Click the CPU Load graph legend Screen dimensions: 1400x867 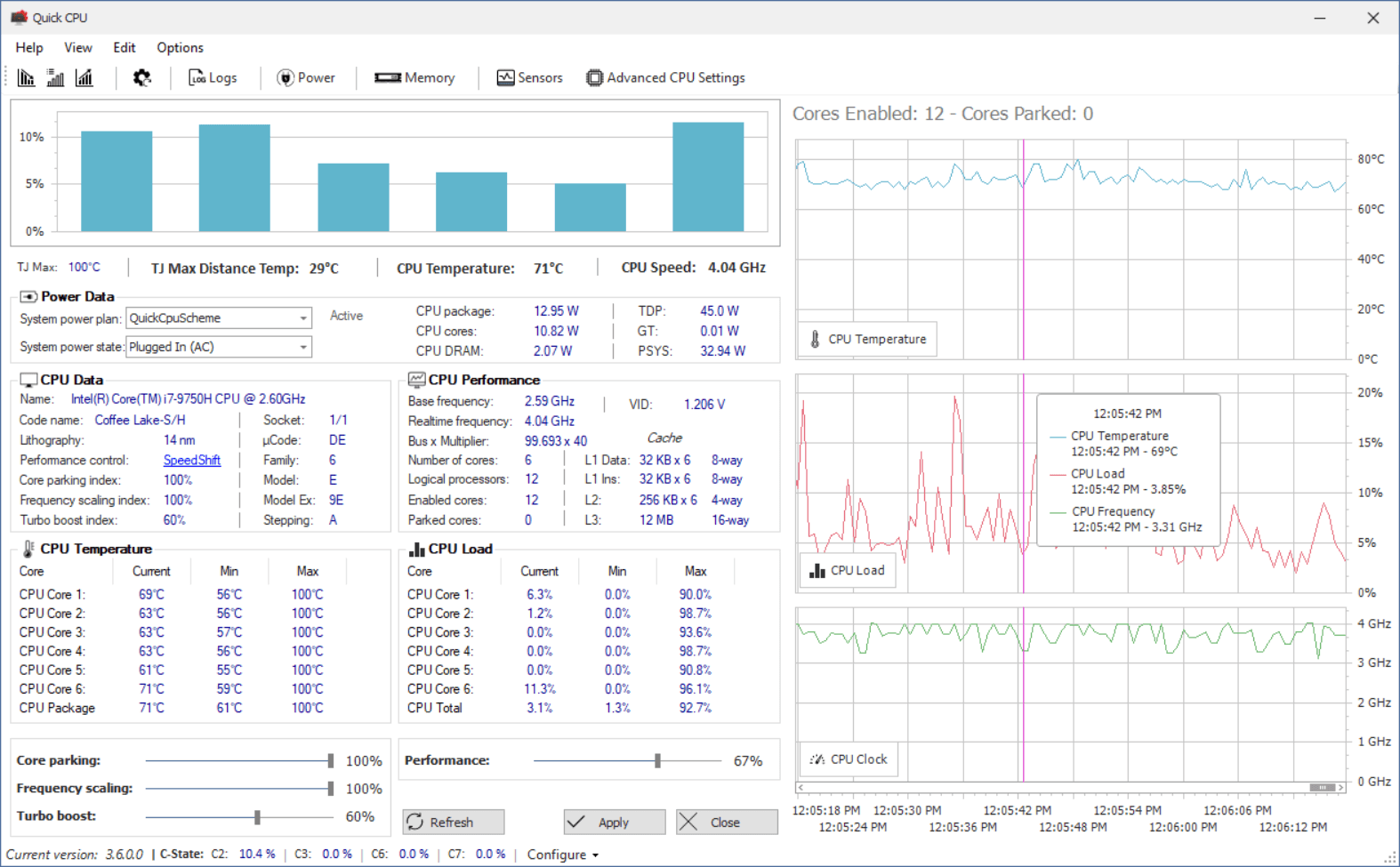[847, 571]
